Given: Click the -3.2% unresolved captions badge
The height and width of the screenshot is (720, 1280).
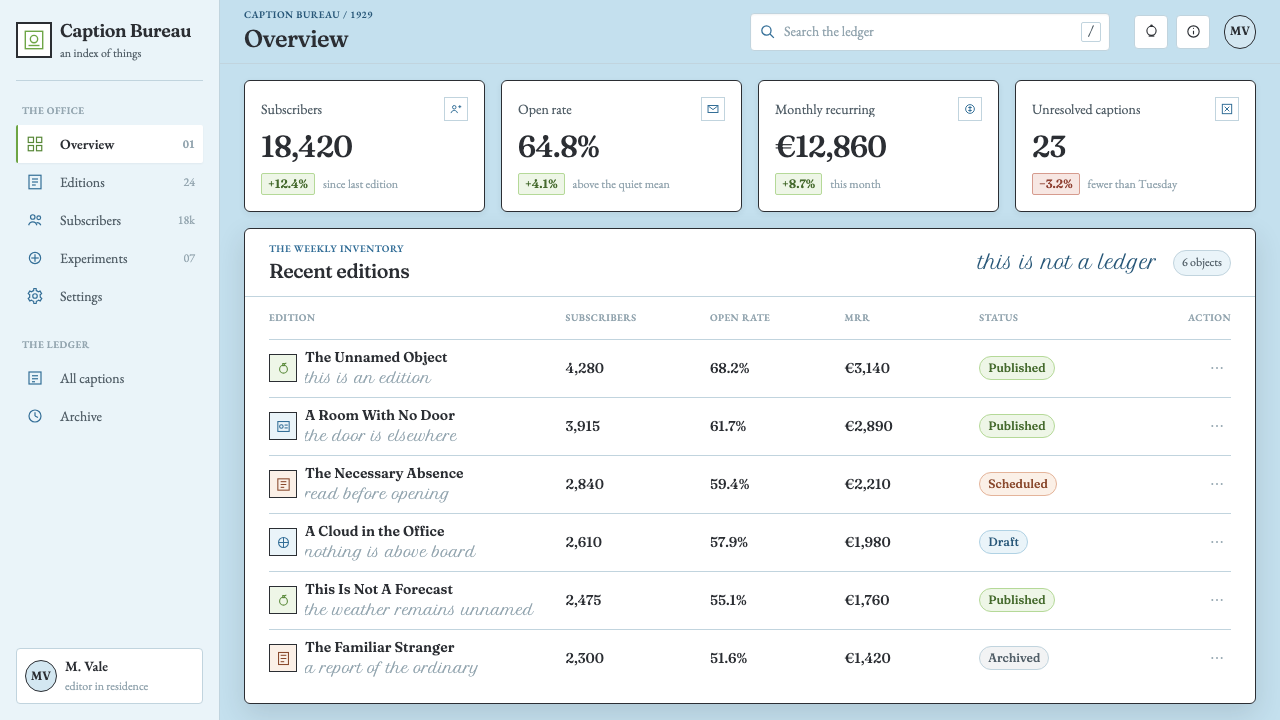Looking at the screenshot, I should click(x=1056, y=184).
